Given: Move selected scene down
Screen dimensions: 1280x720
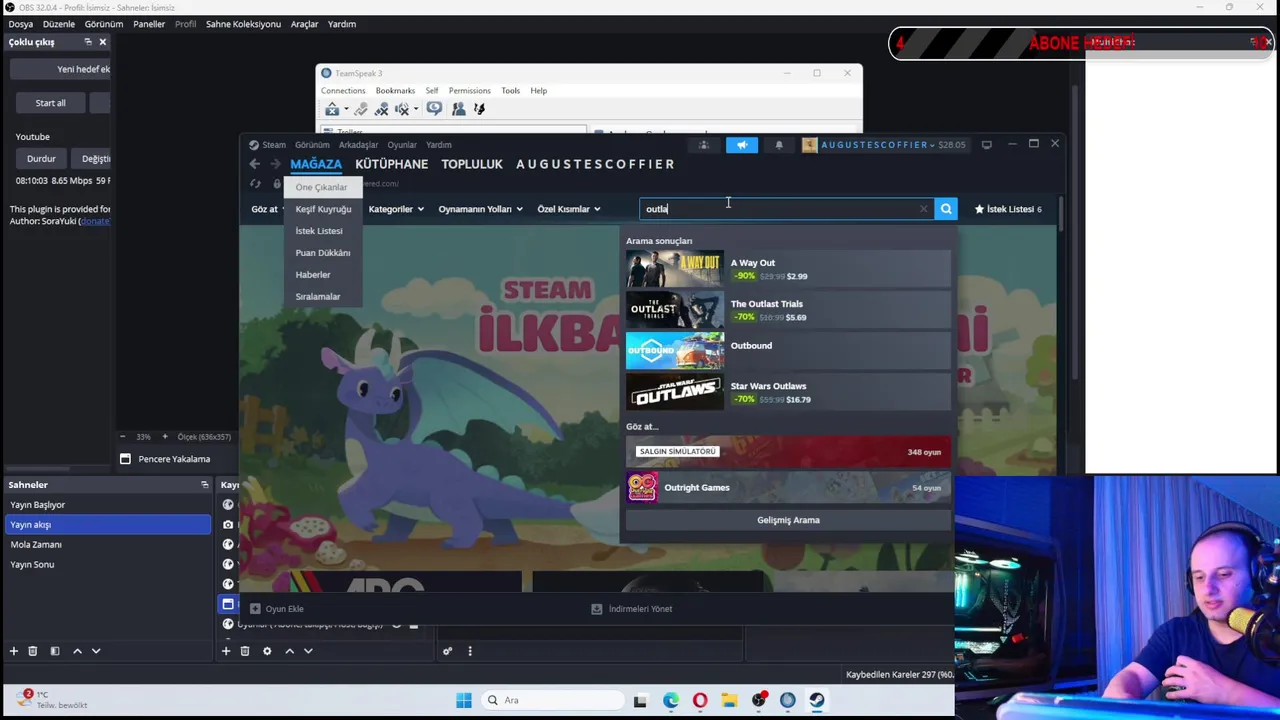Looking at the screenshot, I should point(96,651).
